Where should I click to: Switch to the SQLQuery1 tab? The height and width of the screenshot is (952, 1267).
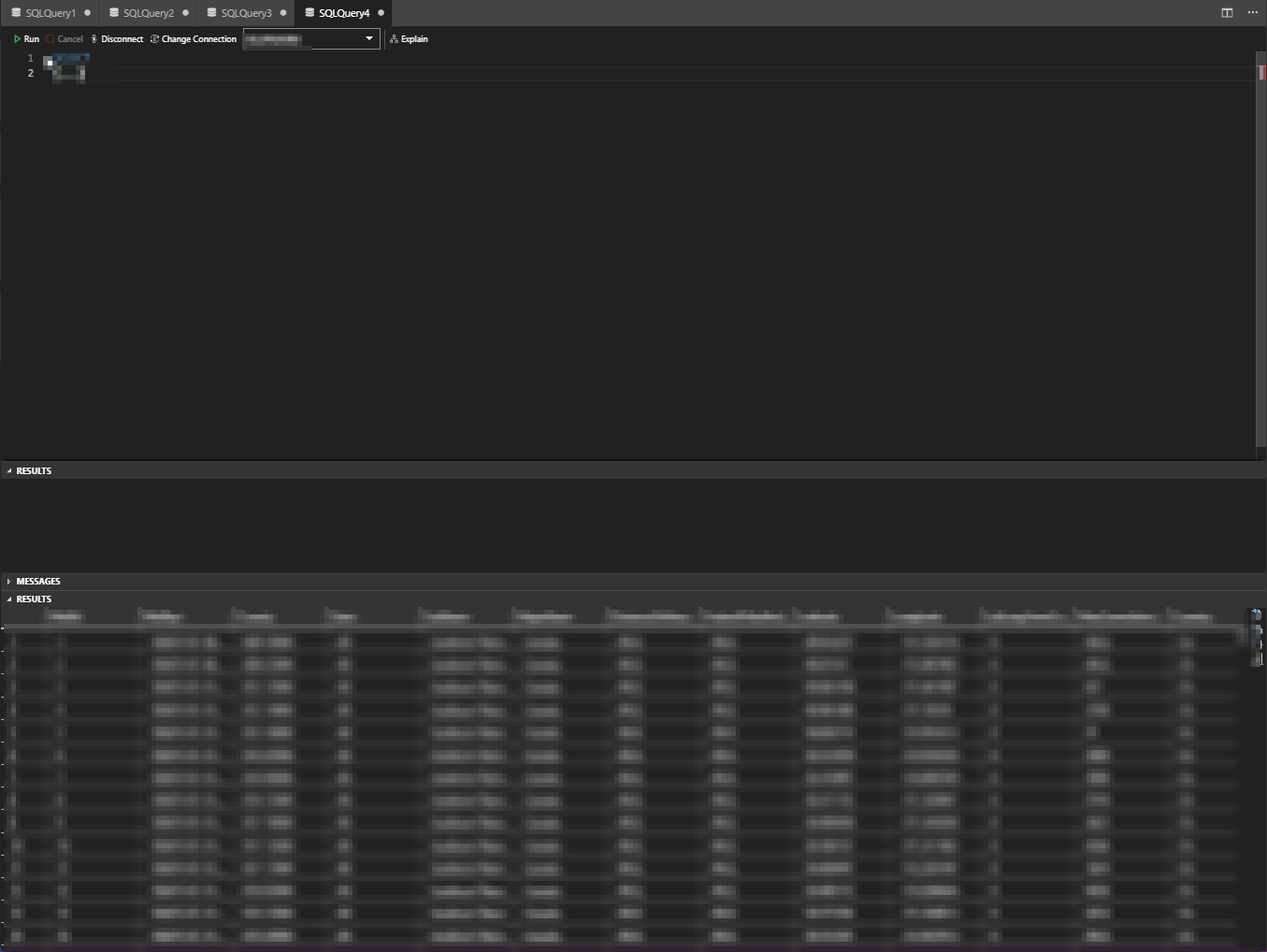pyautogui.click(x=50, y=13)
